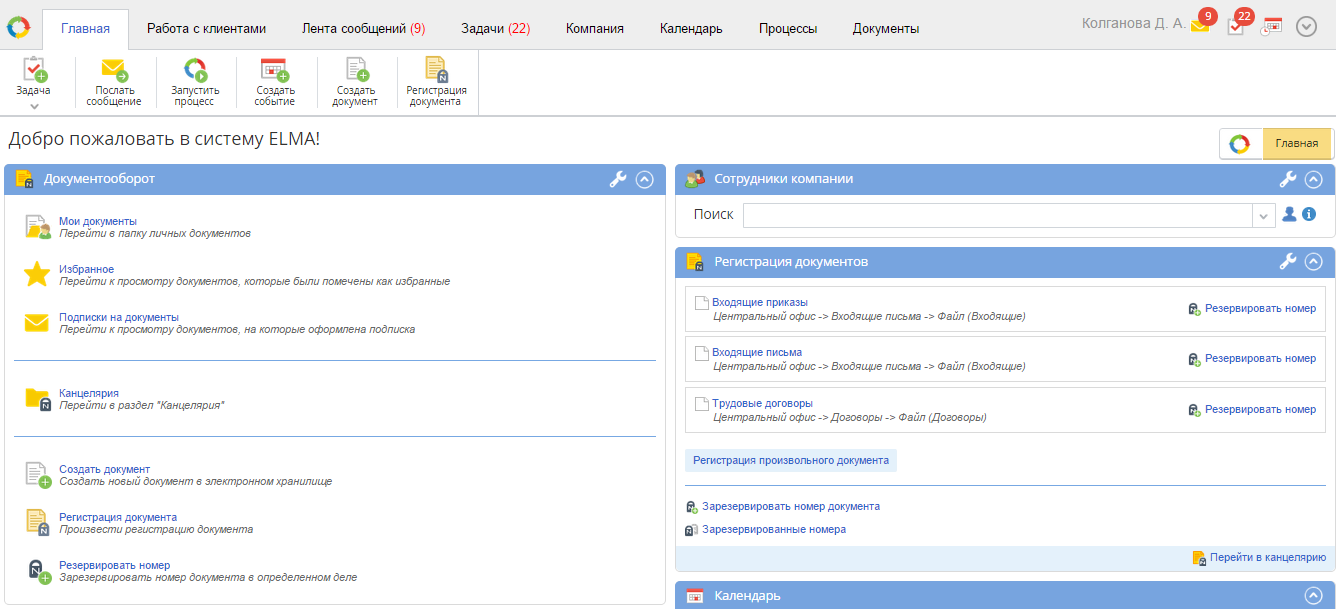The width and height of the screenshot is (1336, 609).
Task: Click the ELMA logo icon in top-left corner
Action: (x=18, y=27)
